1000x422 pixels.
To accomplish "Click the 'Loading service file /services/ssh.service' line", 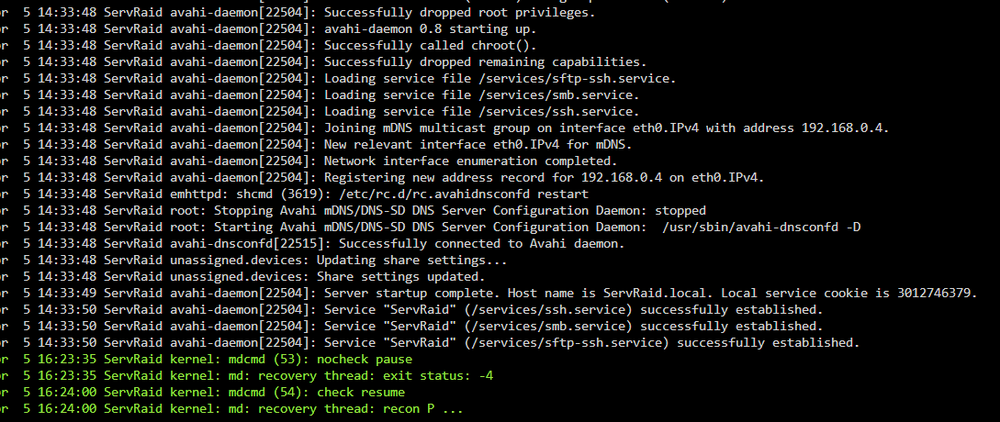I will [320, 112].
